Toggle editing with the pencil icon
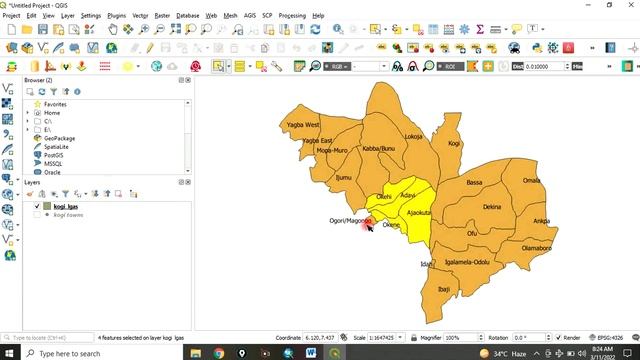This screenshot has width=640, height=360. 150,48
